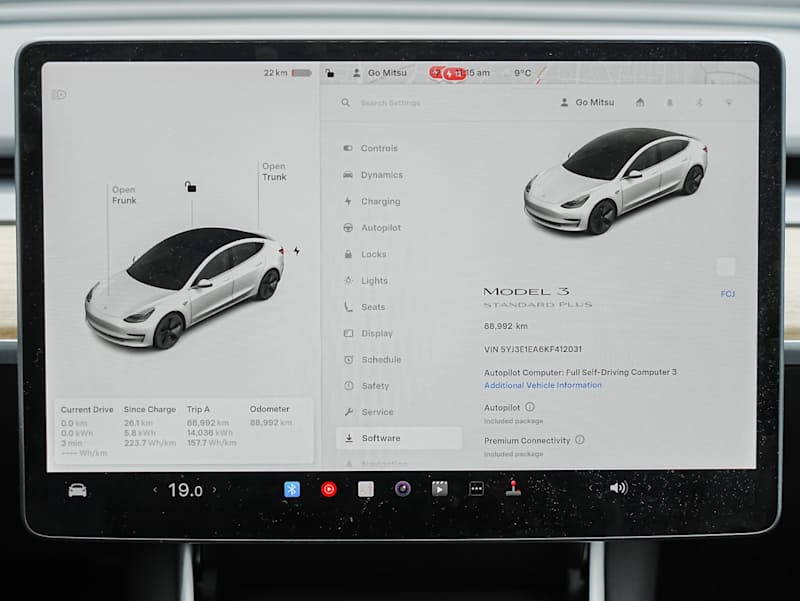
Task: Focus the Search Settings field
Action: pos(390,103)
